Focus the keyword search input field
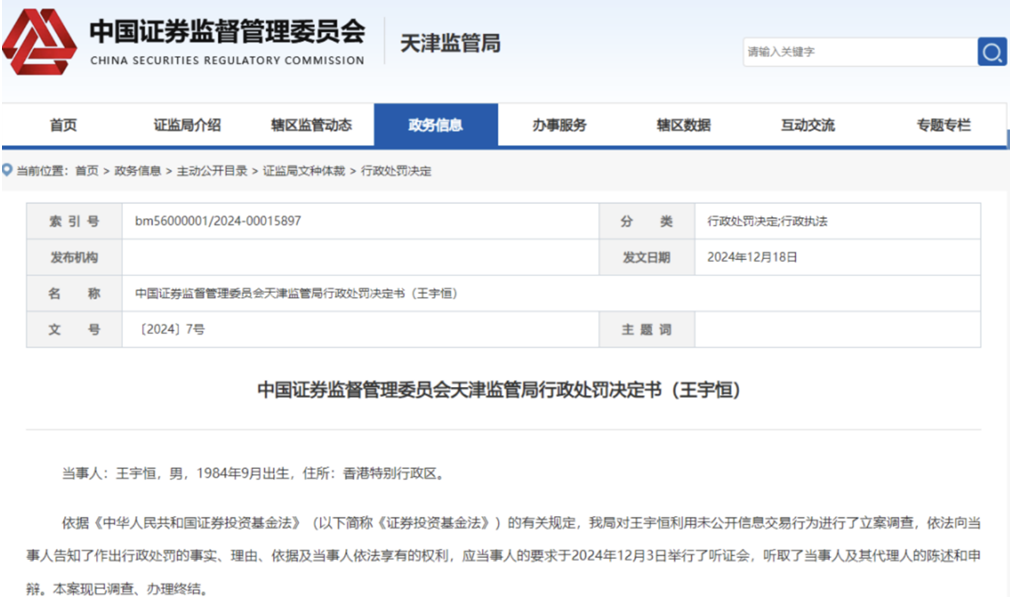 860,52
